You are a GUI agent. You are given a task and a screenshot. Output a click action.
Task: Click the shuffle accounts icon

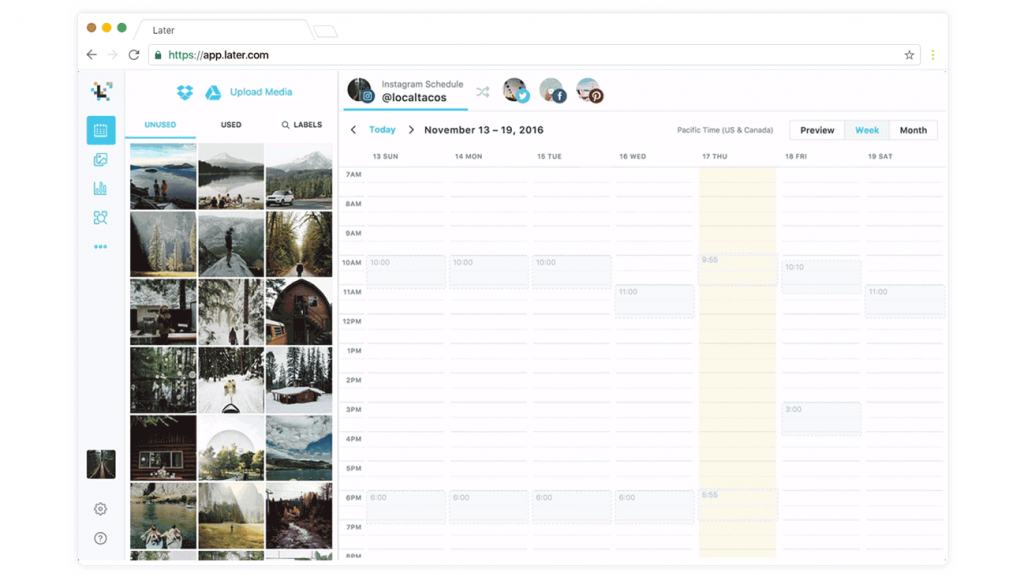click(483, 92)
